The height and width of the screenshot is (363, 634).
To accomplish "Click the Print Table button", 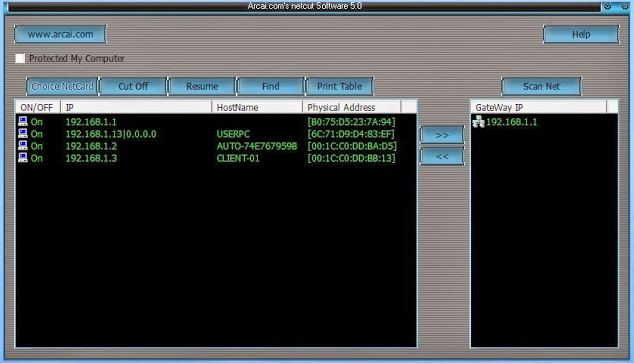I will pos(339,87).
